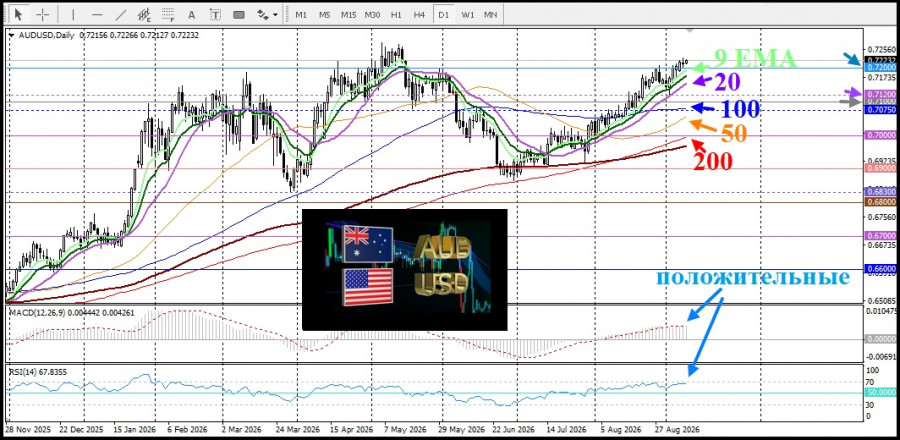Click the AUD USD flags image
The height and width of the screenshot is (440, 900).
pyautogui.click(x=405, y=270)
